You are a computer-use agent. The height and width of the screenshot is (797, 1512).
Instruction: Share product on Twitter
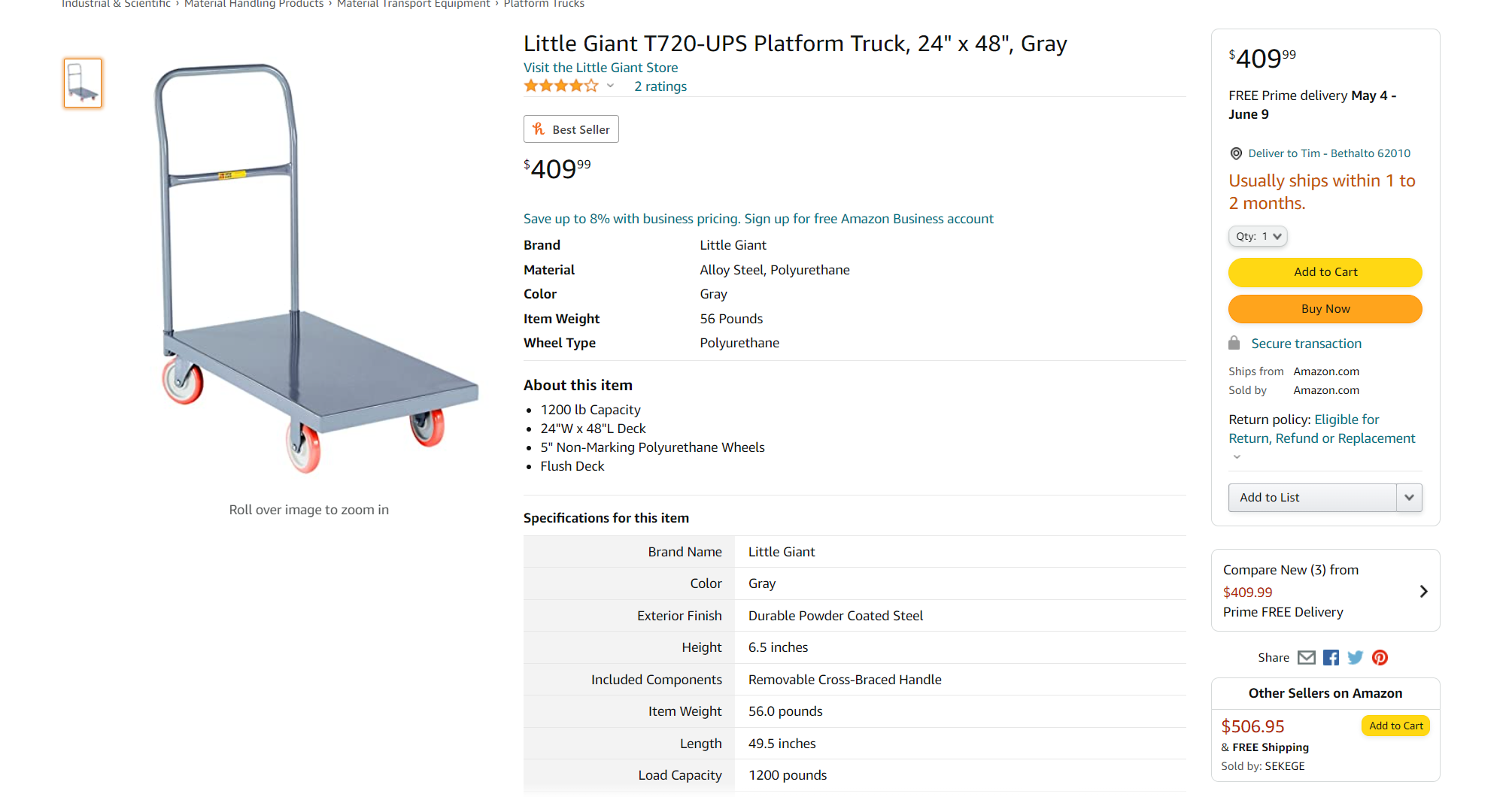coord(1356,658)
